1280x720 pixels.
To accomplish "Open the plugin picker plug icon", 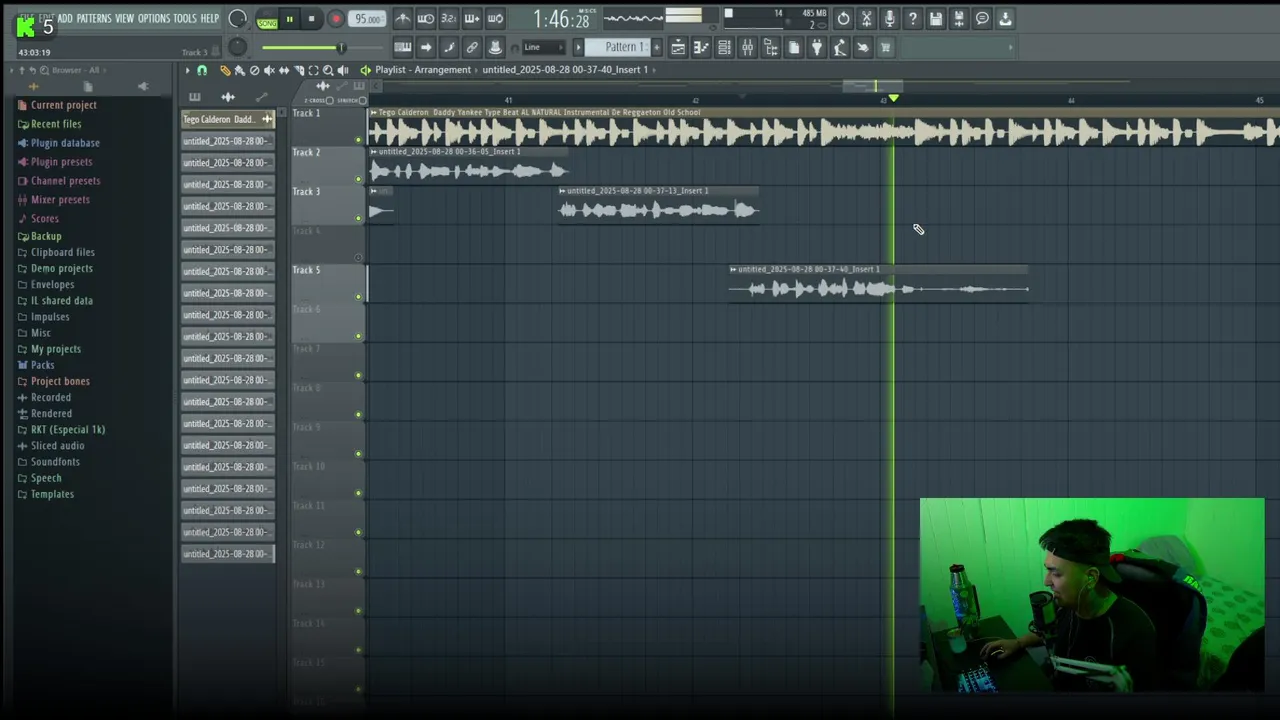I will [x=817, y=47].
